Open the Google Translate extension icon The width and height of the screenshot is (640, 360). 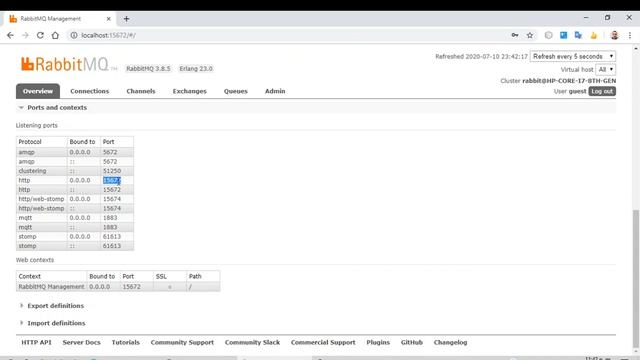click(578, 36)
